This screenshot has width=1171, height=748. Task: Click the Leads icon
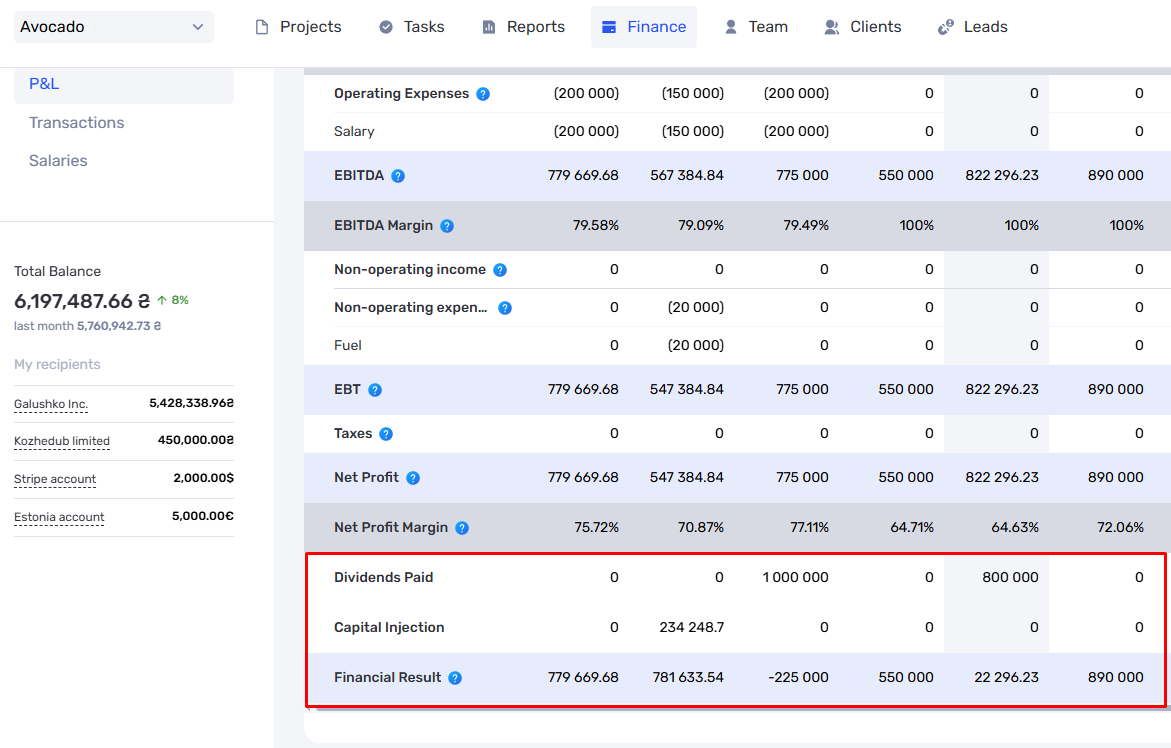tap(945, 27)
